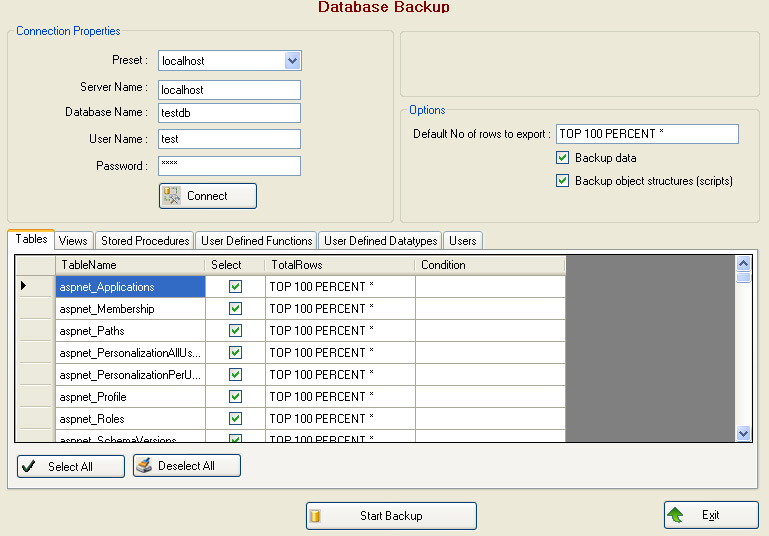Click TotalRows cell for aspnet_Profile
The image size is (769, 536).
pyautogui.click(x=340, y=396)
